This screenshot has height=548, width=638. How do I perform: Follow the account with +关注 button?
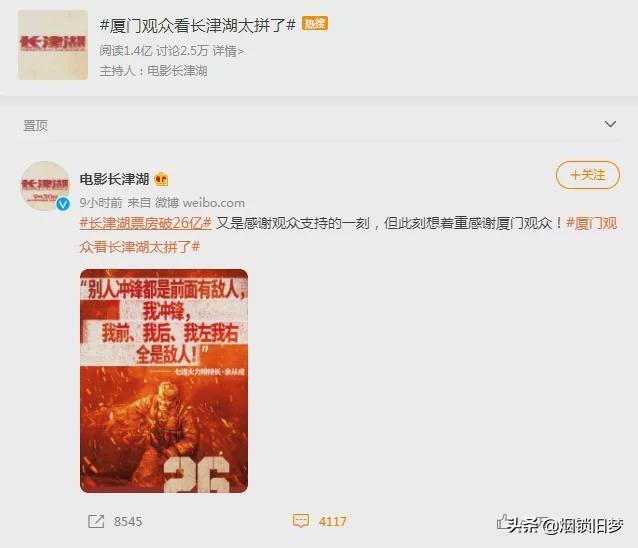coord(588,175)
